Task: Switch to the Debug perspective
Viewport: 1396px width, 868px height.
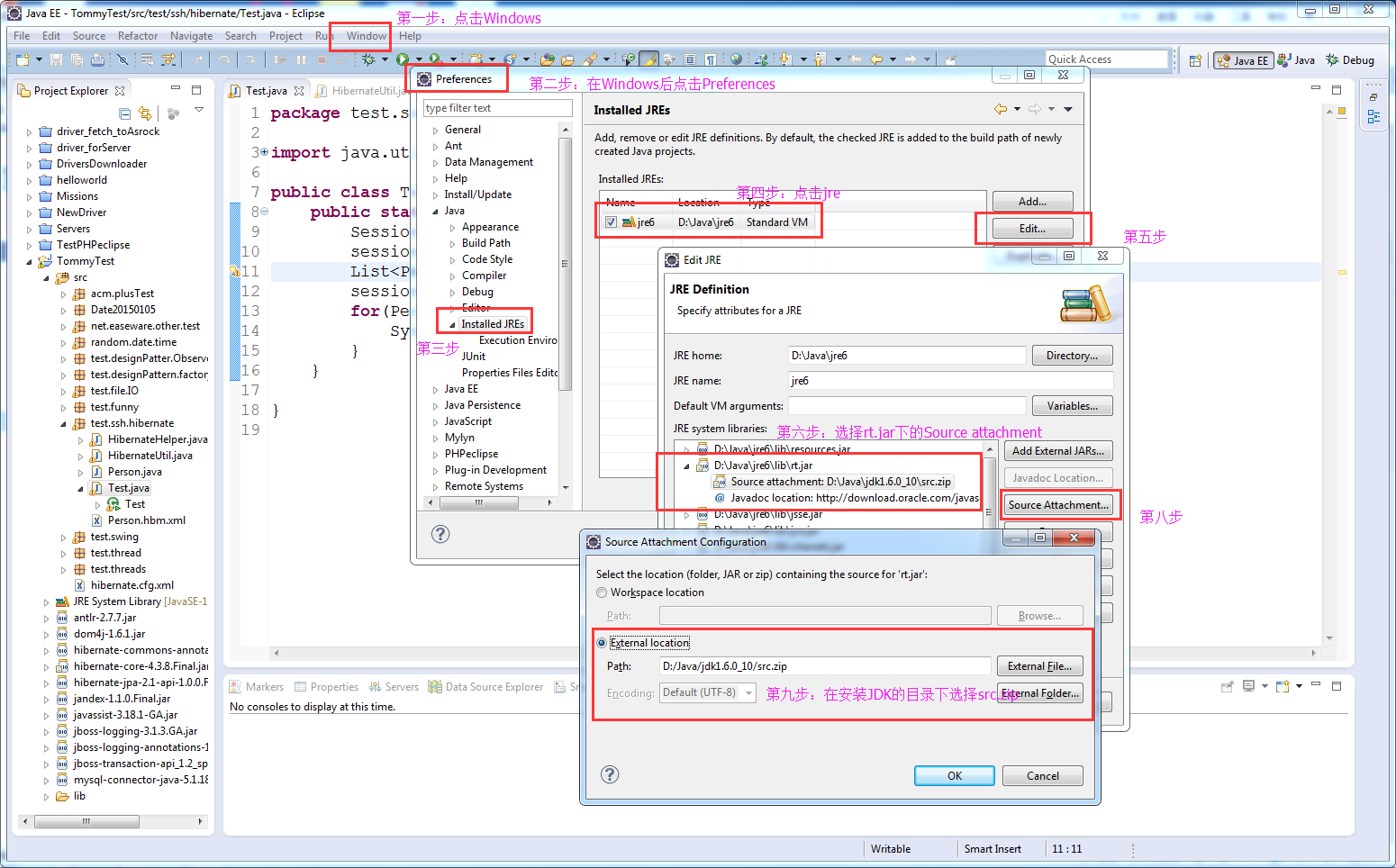Action: click(x=1350, y=60)
